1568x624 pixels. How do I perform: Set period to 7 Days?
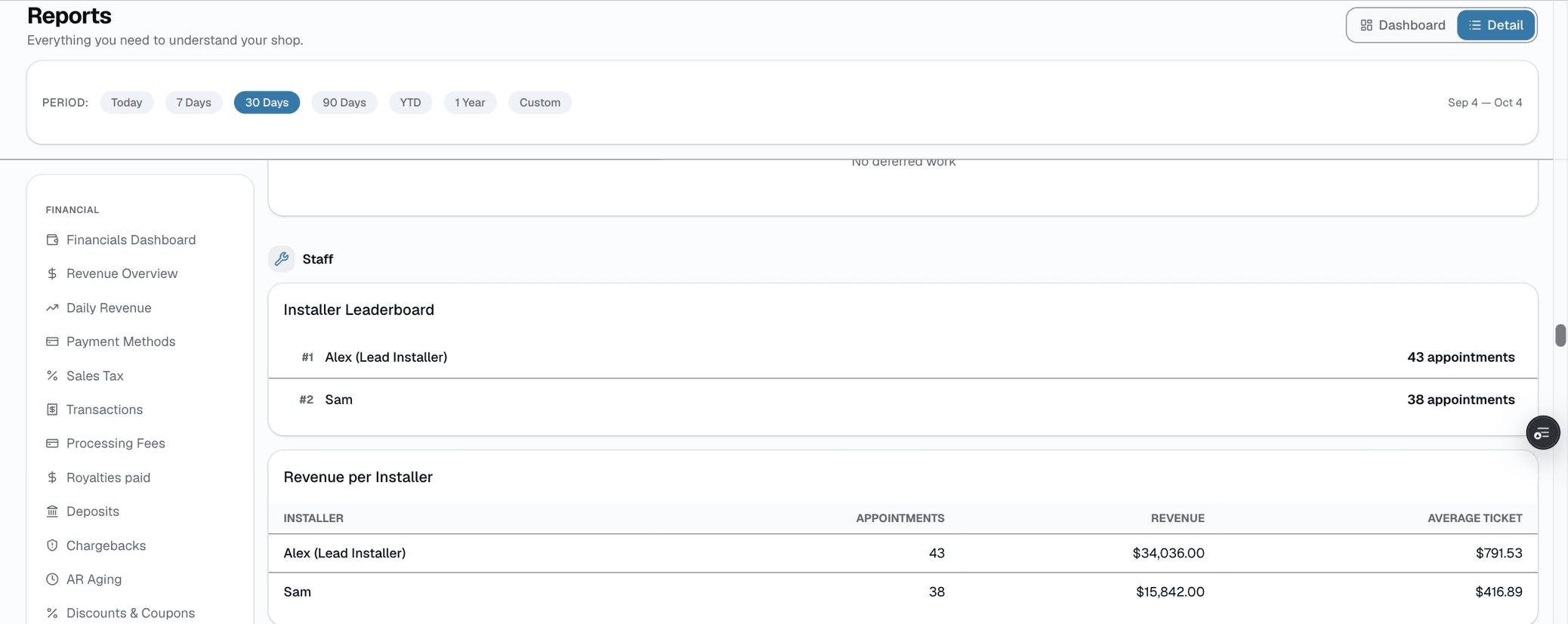point(193,102)
